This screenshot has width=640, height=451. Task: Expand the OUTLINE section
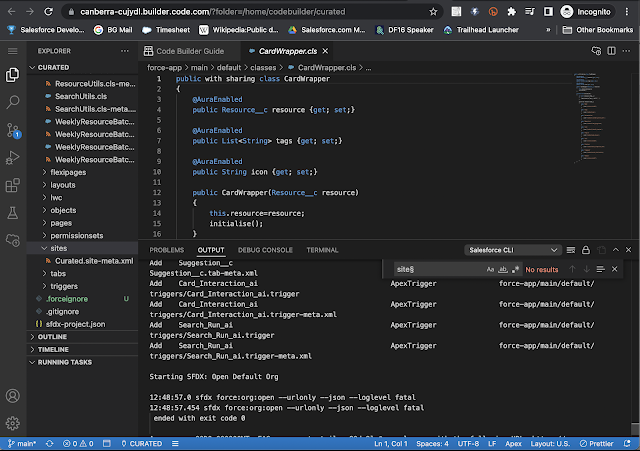click(x=52, y=337)
